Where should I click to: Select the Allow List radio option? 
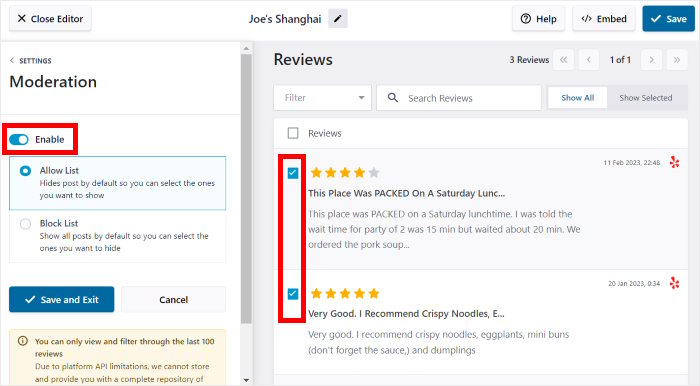click(x=25, y=170)
